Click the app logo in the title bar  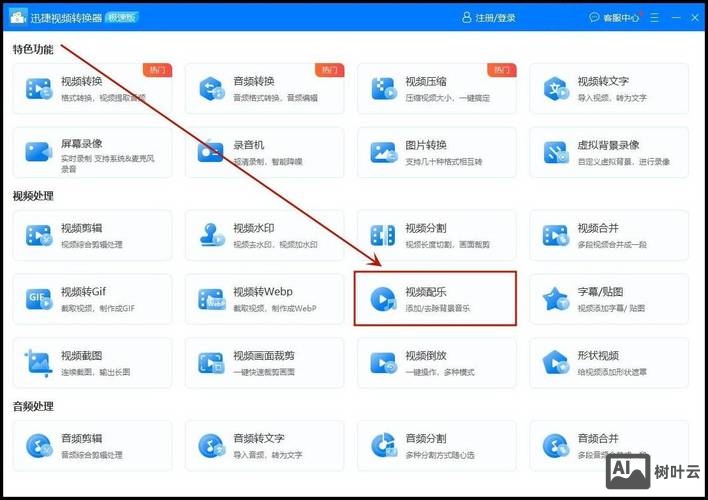tap(19, 17)
